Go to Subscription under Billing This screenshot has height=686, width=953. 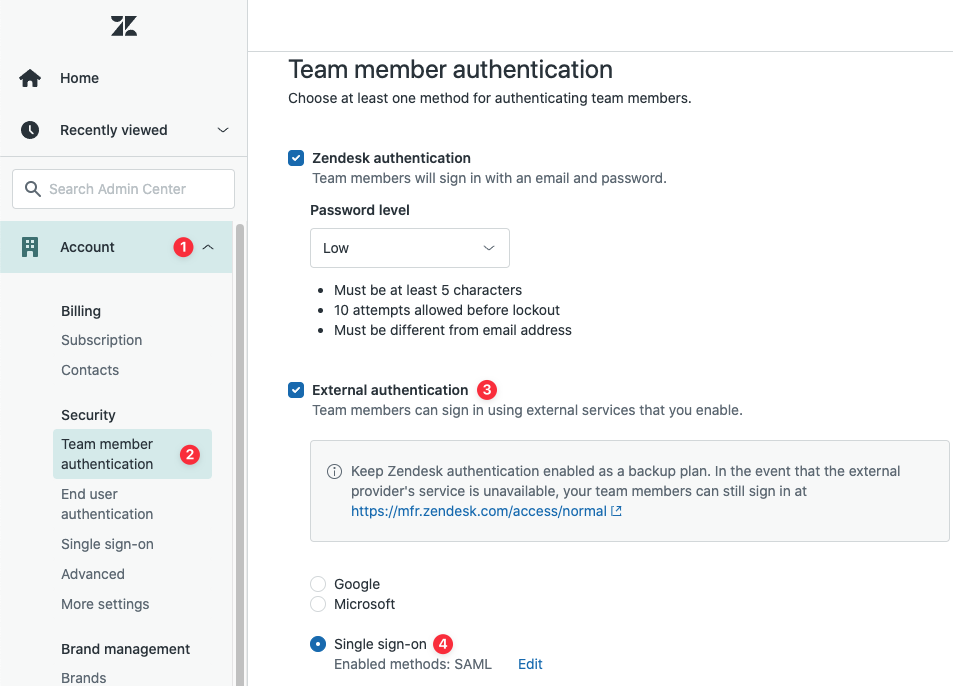pos(101,340)
